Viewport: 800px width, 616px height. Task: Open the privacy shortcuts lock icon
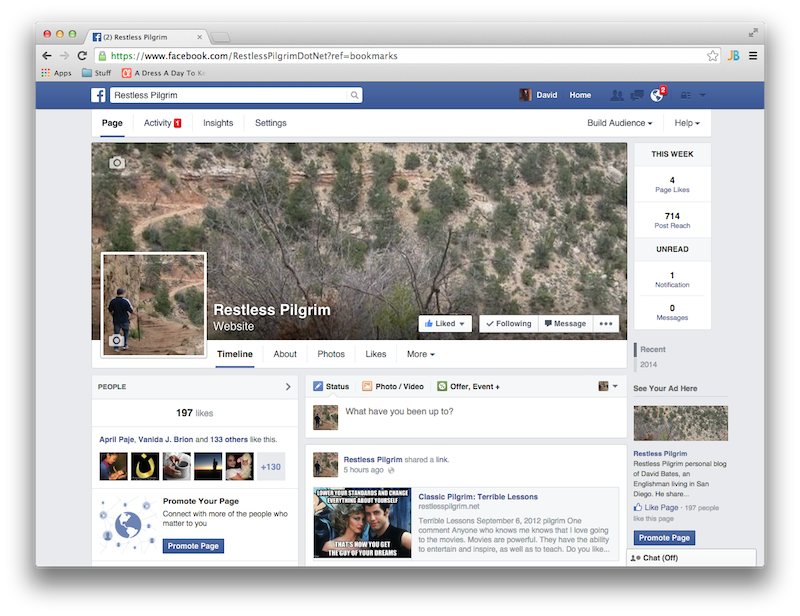click(685, 95)
